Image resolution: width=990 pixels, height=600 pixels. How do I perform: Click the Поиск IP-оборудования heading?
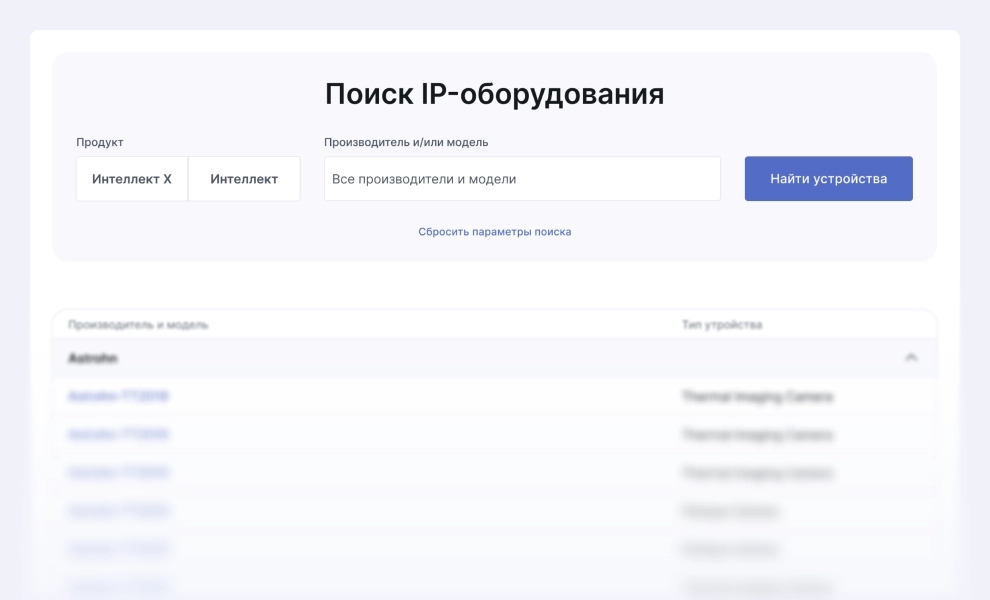pos(494,94)
